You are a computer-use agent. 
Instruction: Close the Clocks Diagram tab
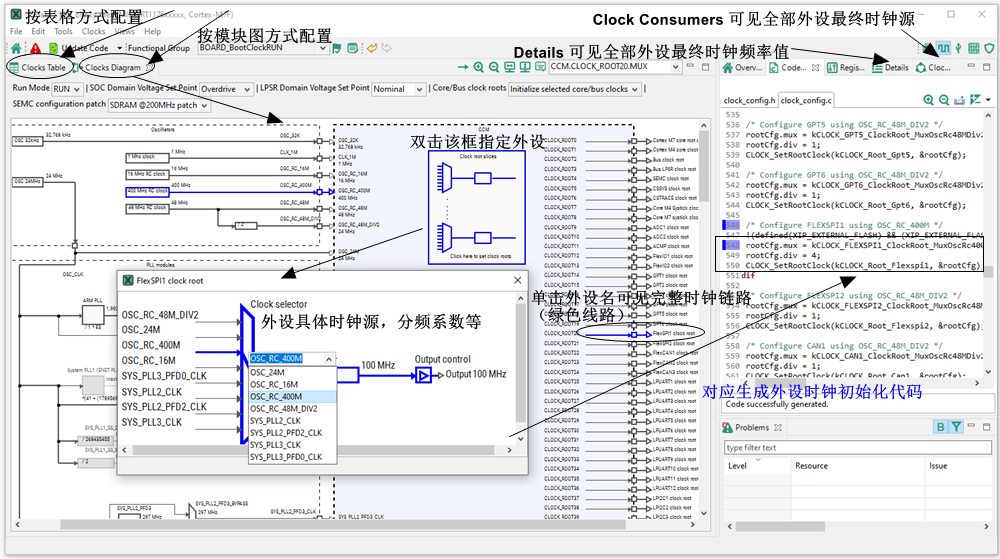(150, 67)
